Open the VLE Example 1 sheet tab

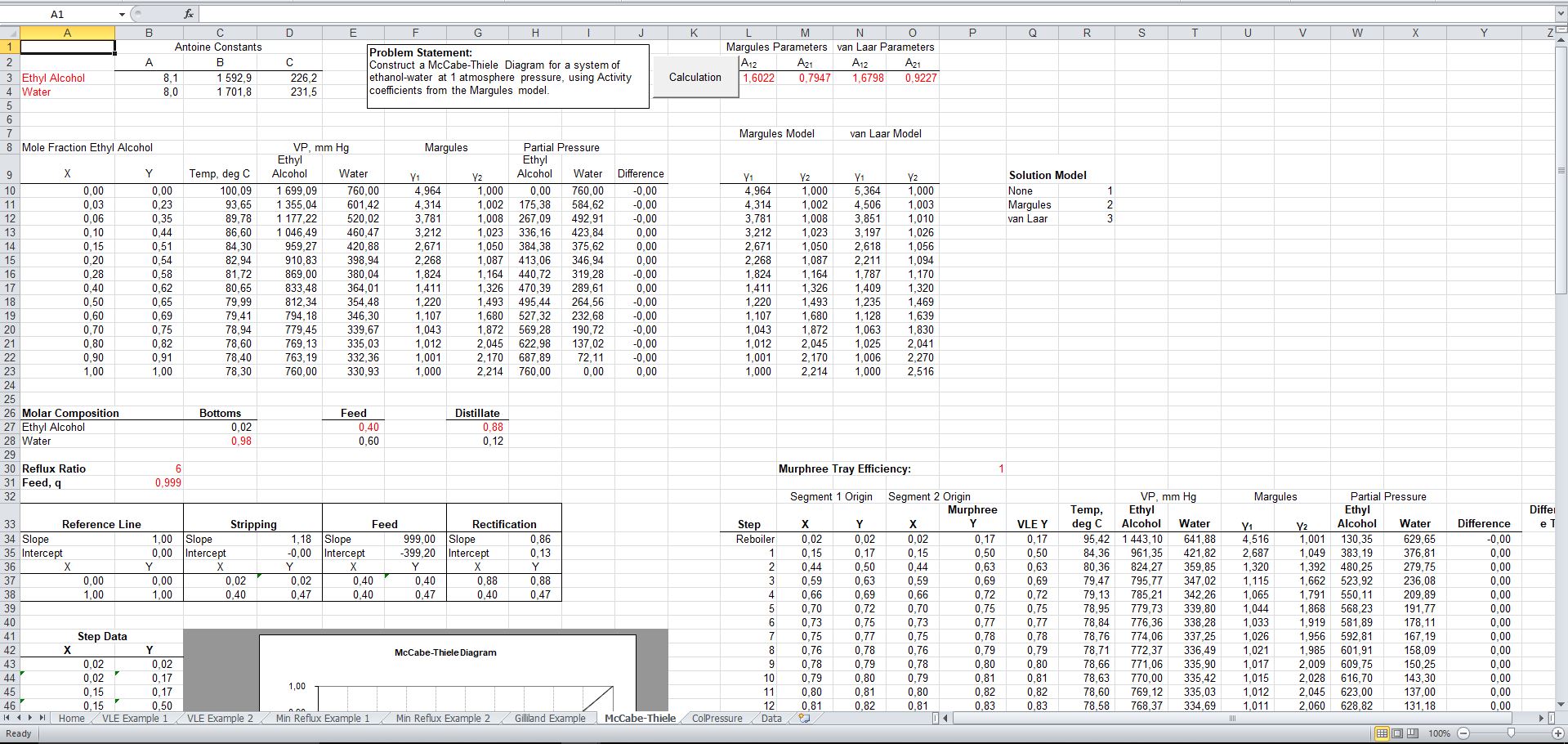point(135,719)
